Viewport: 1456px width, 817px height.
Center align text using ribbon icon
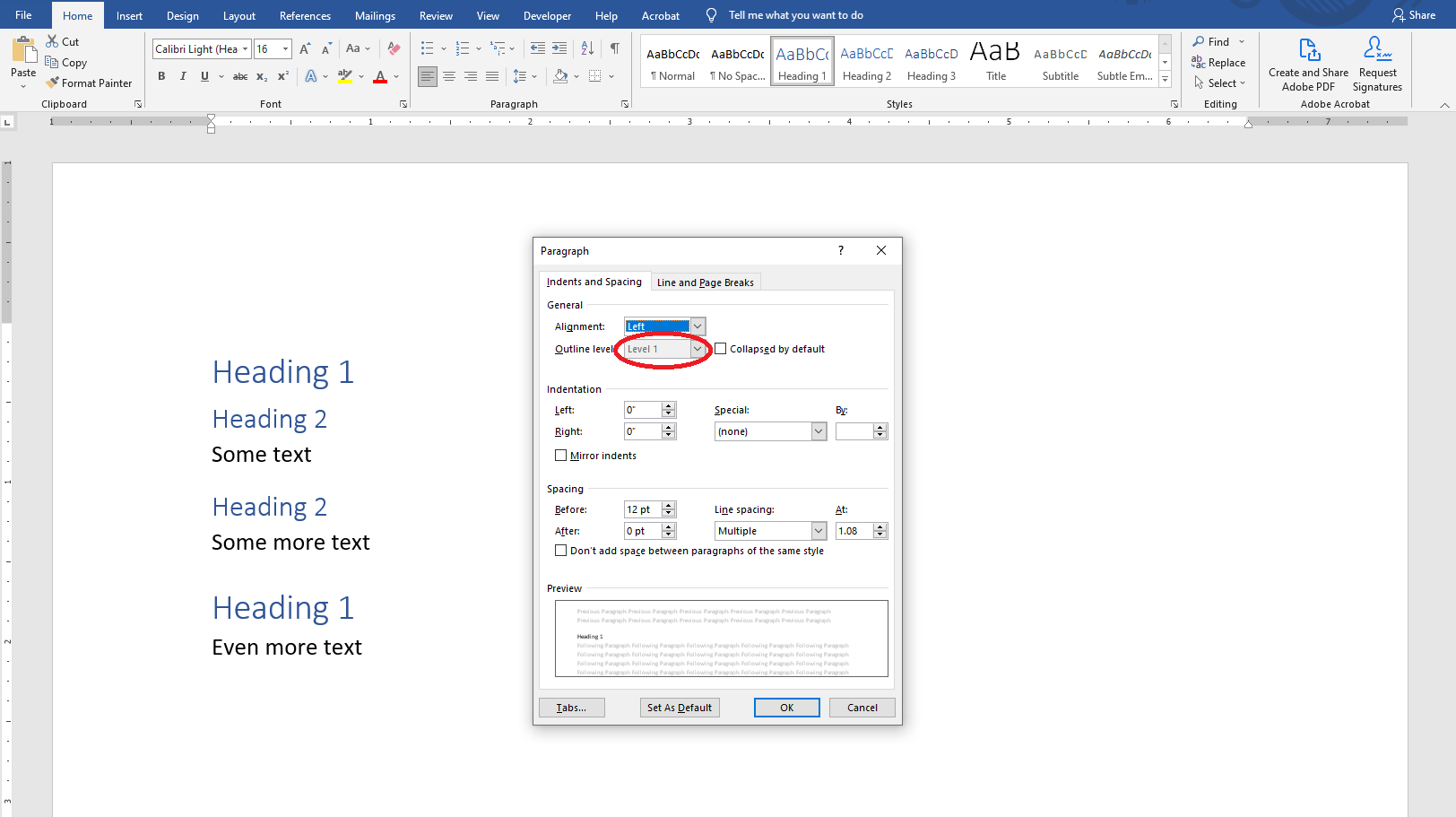click(x=449, y=76)
